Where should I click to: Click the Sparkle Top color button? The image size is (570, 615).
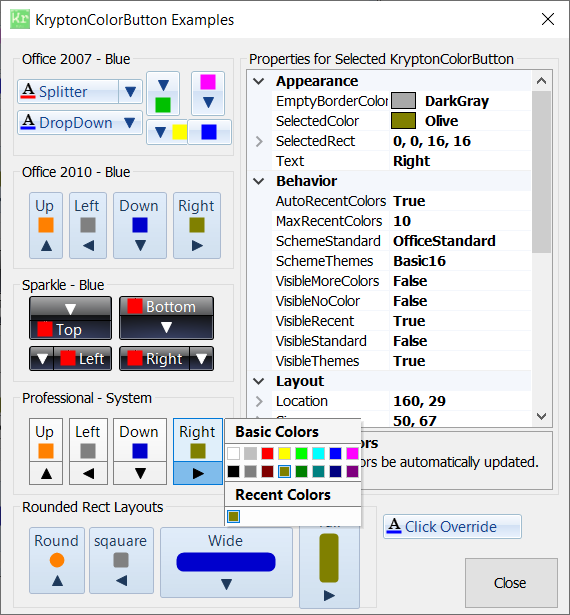point(71,318)
